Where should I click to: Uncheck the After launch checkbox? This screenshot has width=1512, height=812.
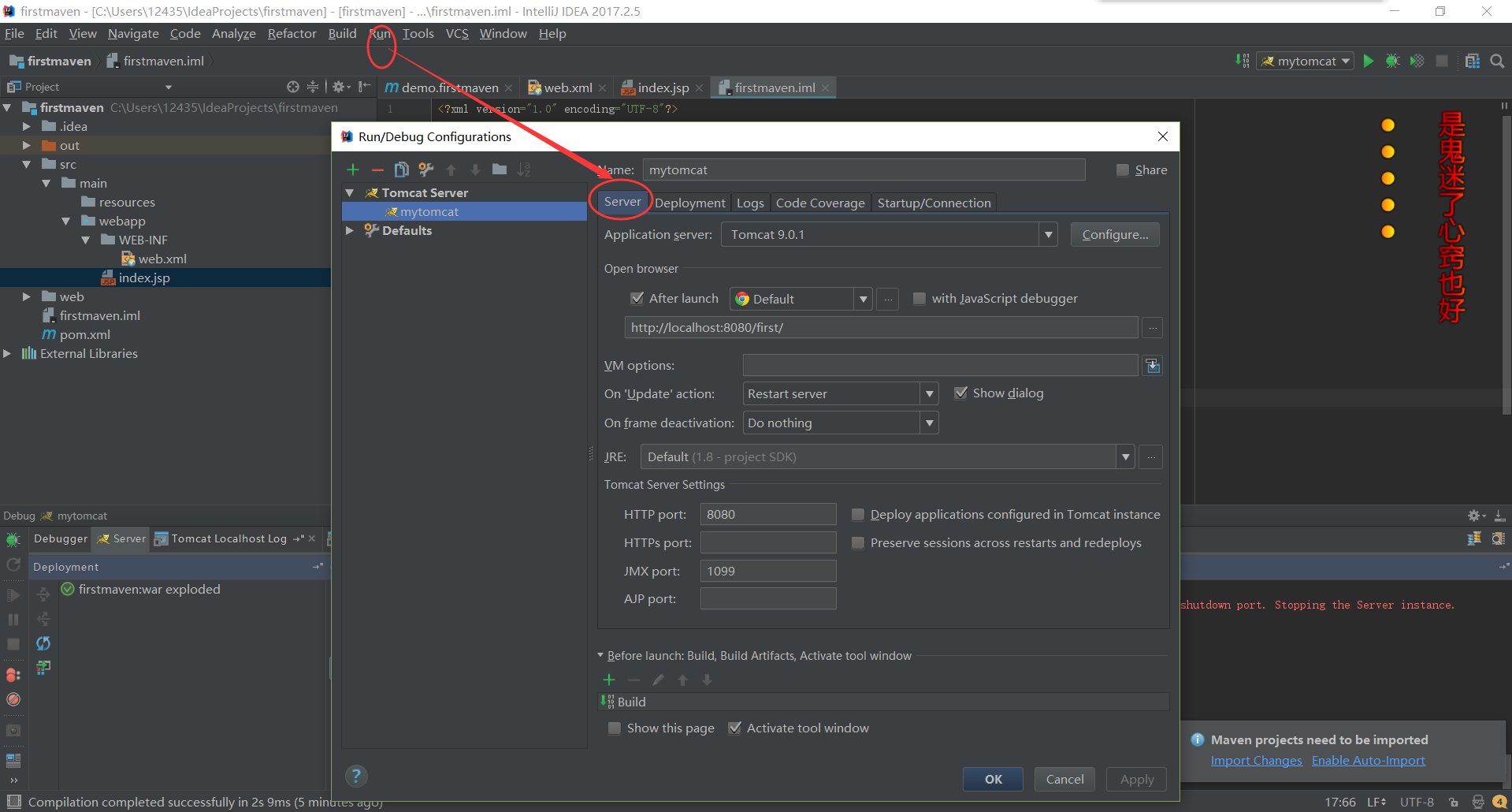pyautogui.click(x=637, y=298)
